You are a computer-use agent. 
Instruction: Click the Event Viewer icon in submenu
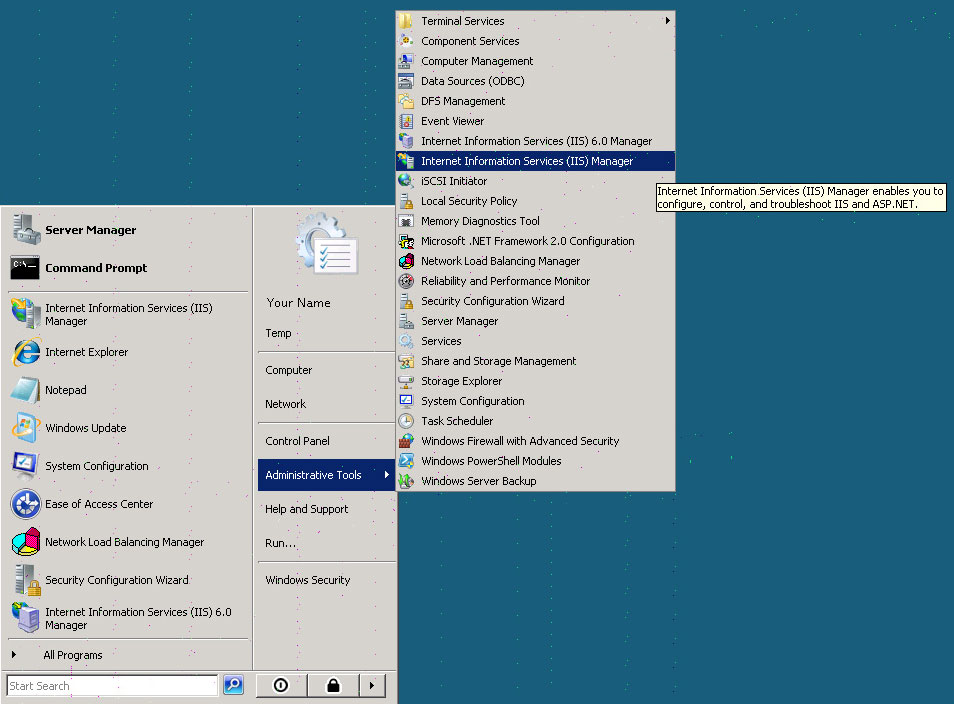point(406,121)
